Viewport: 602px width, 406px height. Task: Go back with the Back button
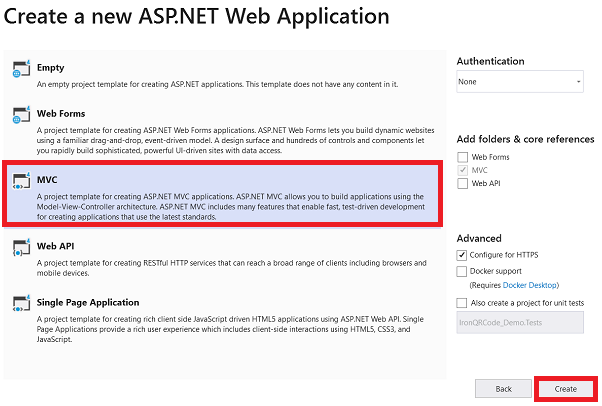(x=503, y=389)
